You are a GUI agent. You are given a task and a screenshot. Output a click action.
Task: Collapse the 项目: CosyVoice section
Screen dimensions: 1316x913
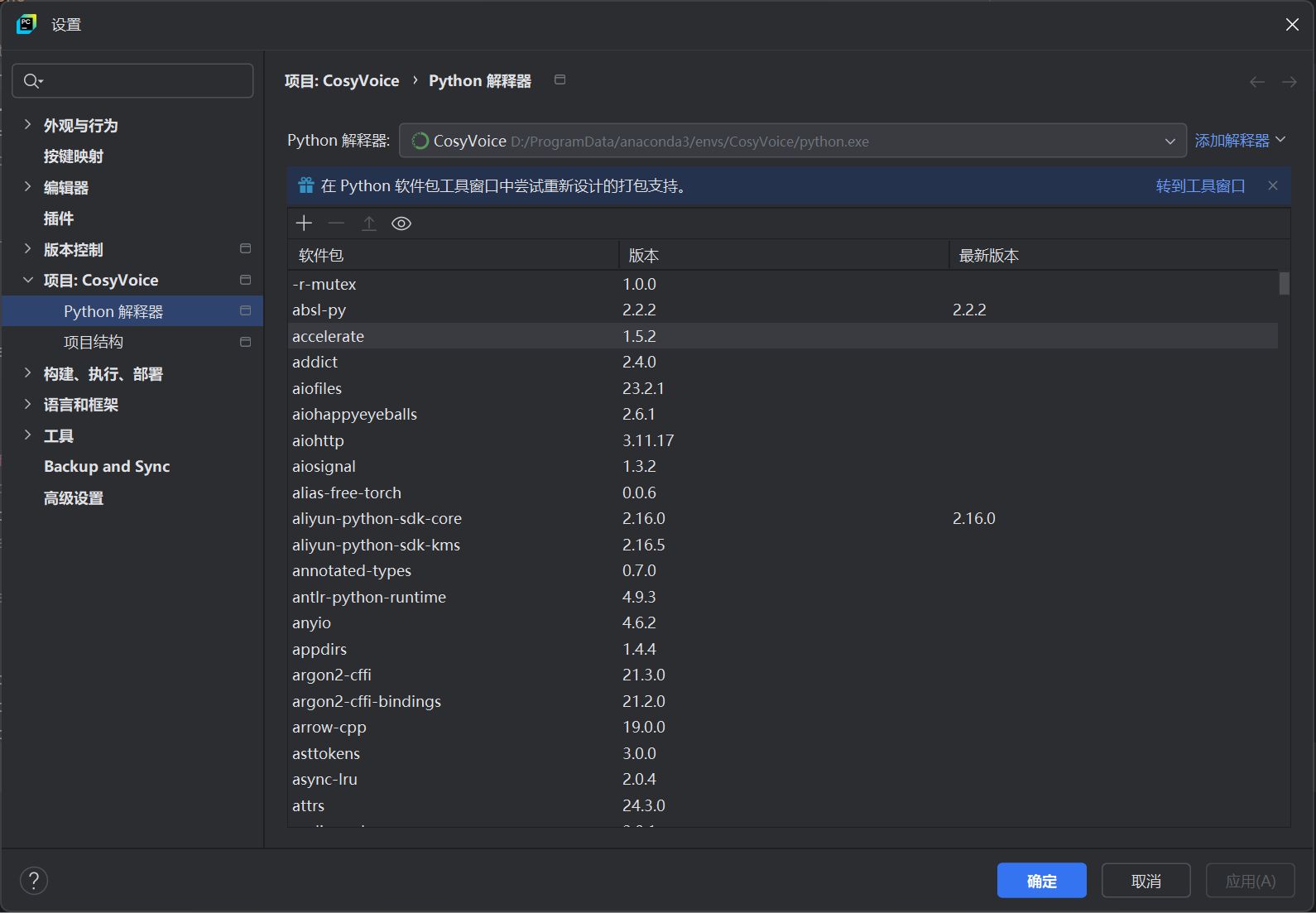click(27, 280)
